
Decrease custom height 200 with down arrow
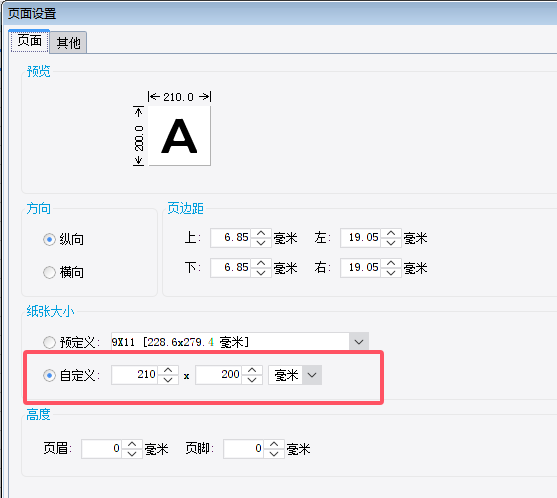[252, 380]
